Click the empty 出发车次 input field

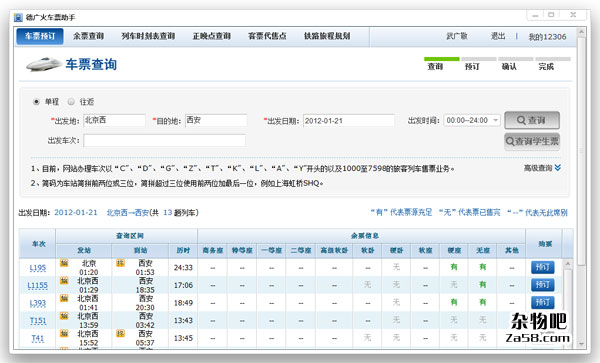pyautogui.click(x=164, y=140)
